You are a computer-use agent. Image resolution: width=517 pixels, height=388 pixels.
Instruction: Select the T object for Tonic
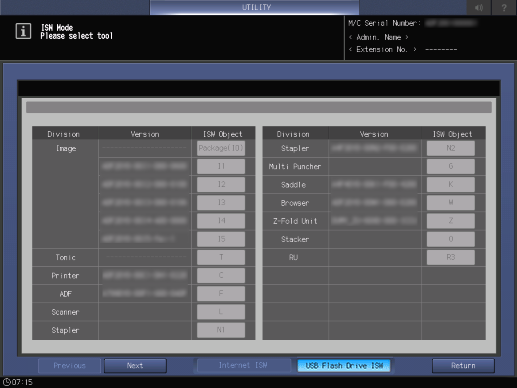pos(221,257)
